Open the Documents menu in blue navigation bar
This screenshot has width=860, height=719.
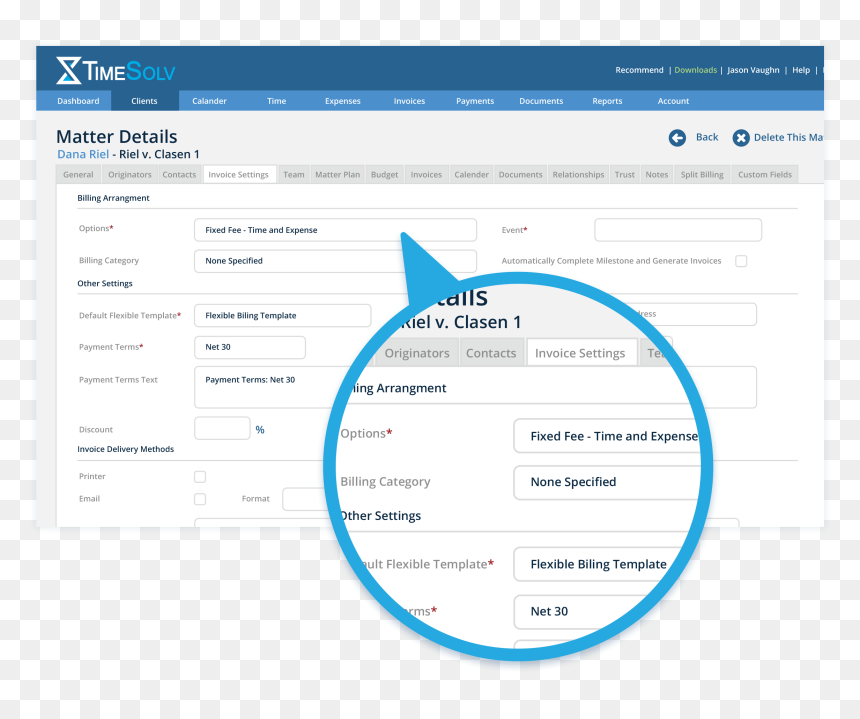pyautogui.click(x=541, y=101)
